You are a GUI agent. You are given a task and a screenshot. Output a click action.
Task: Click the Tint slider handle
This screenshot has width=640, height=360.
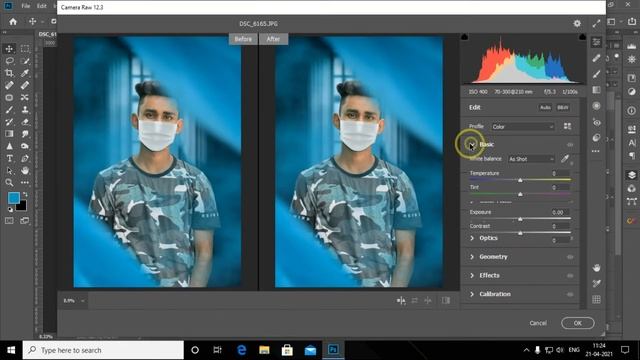[x=520, y=194]
